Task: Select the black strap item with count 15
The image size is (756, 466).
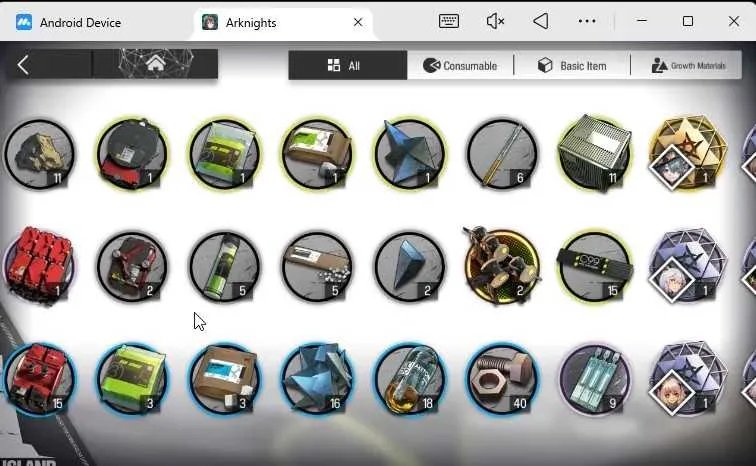Action: (594, 267)
